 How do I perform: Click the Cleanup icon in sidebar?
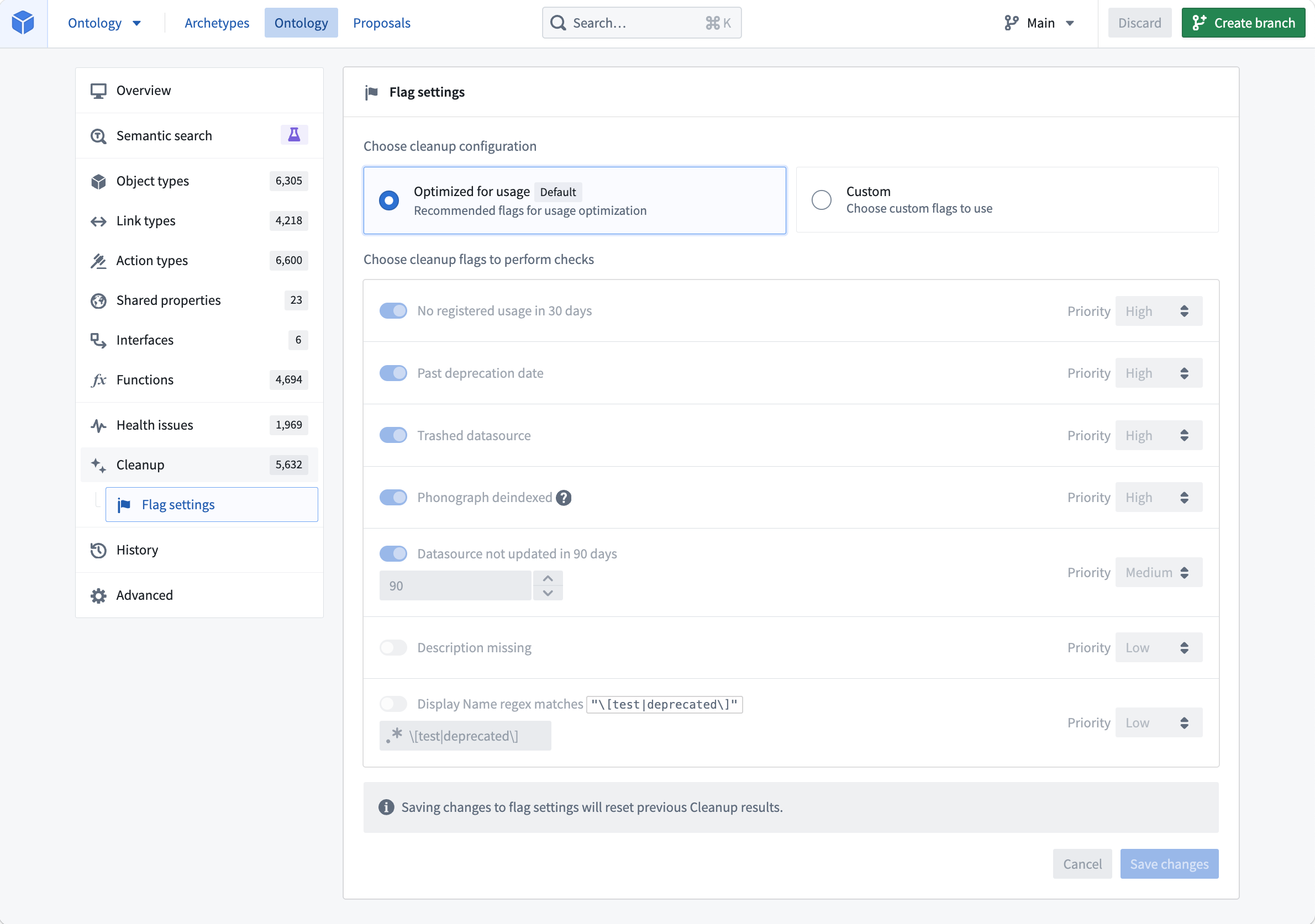[98, 464]
